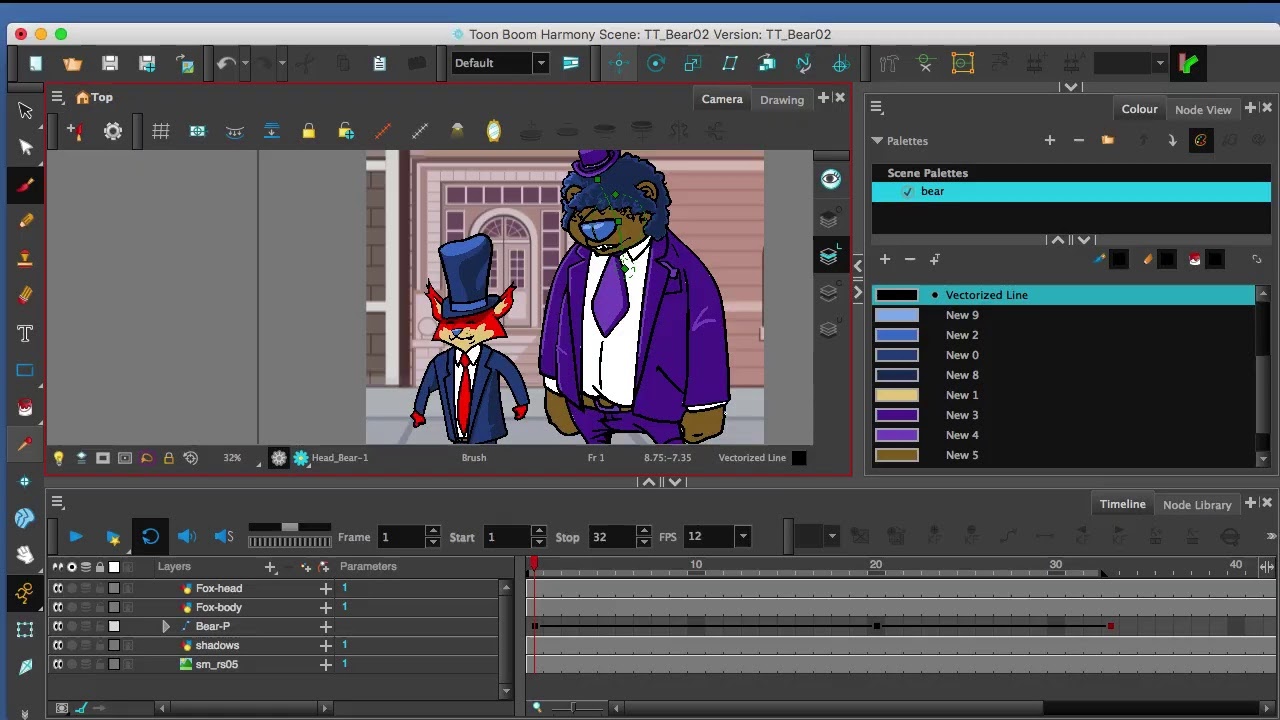Click the add colour plus icon
The width and height of the screenshot is (1280, 720).
pos(884,259)
